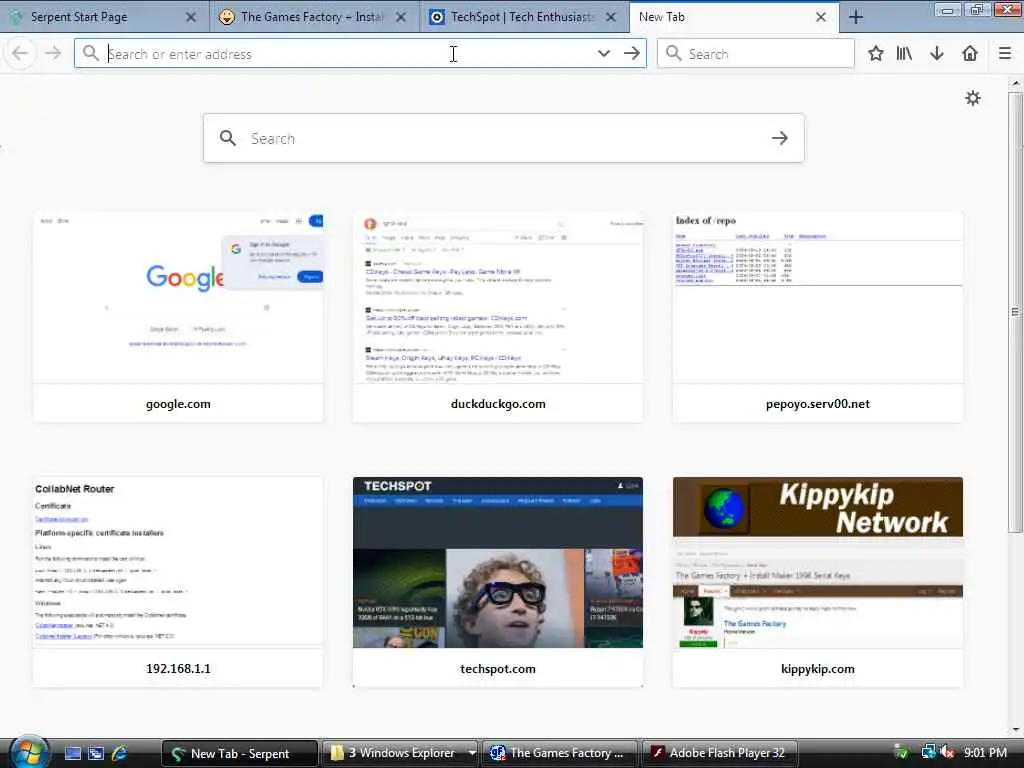Open the hamburger menu

1005,54
